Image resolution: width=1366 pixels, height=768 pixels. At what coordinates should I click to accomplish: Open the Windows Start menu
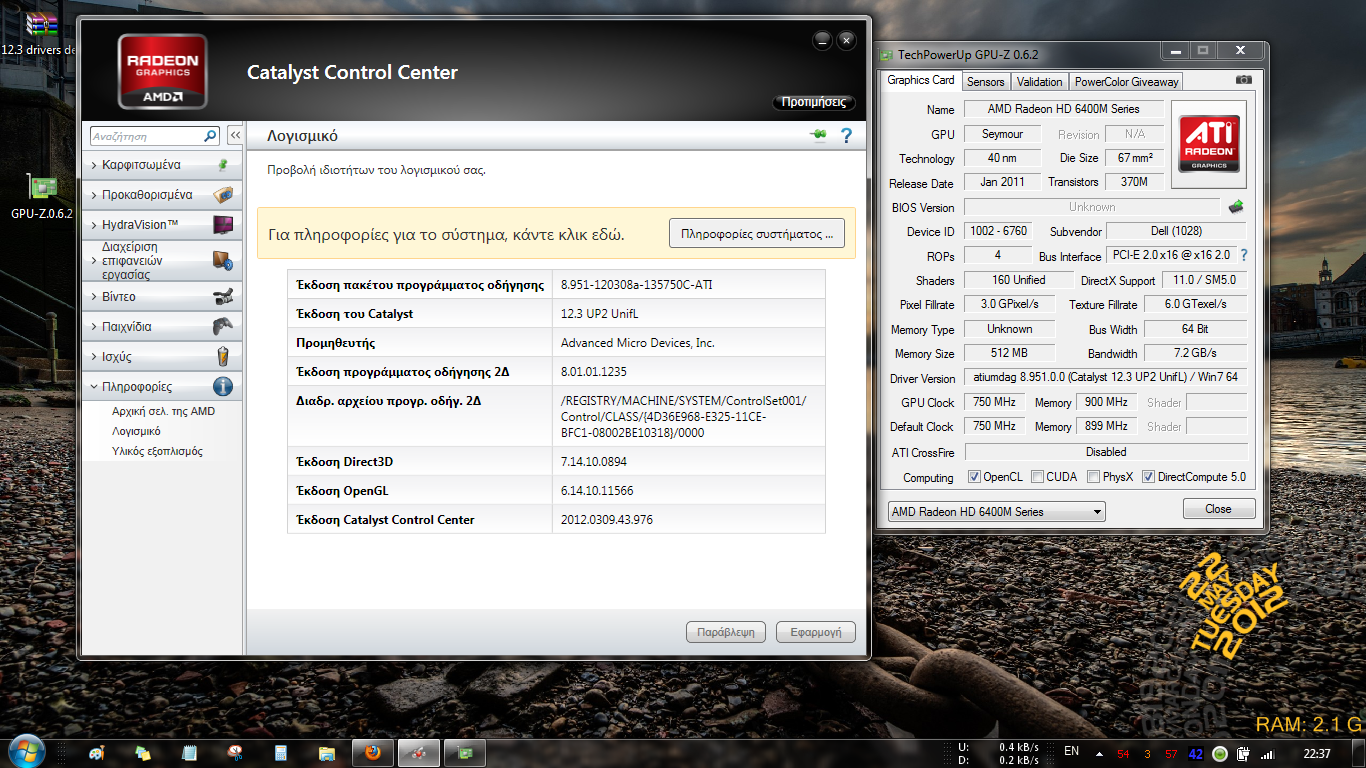tap(25, 752)
